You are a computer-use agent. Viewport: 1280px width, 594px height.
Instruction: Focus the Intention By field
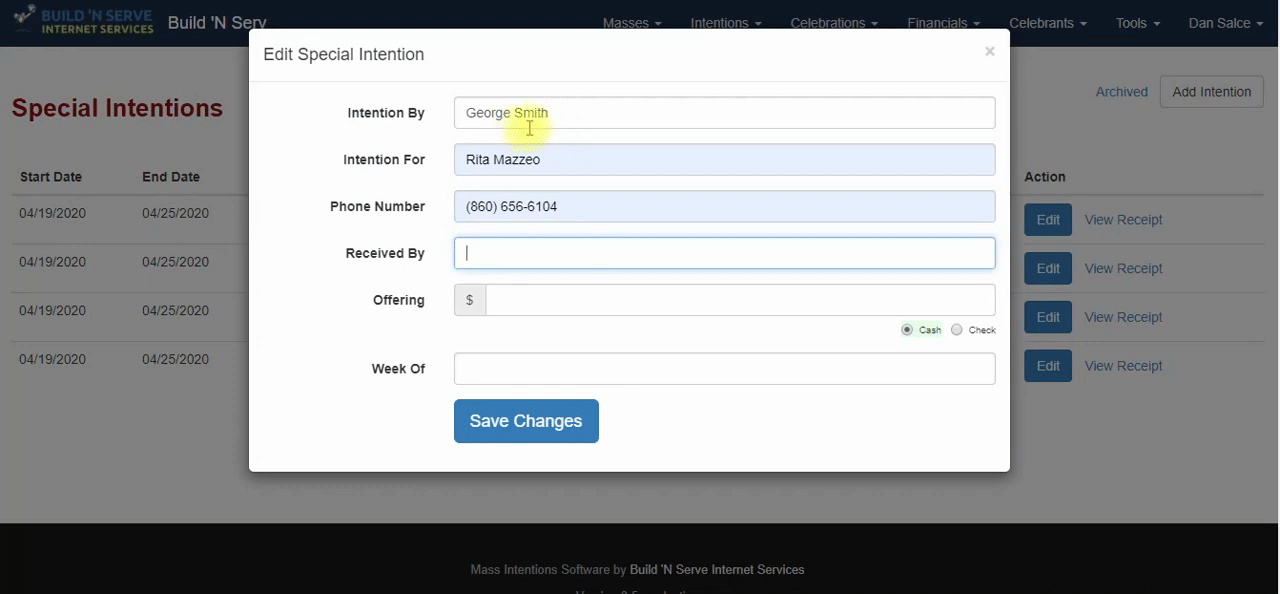click(724, 113)
